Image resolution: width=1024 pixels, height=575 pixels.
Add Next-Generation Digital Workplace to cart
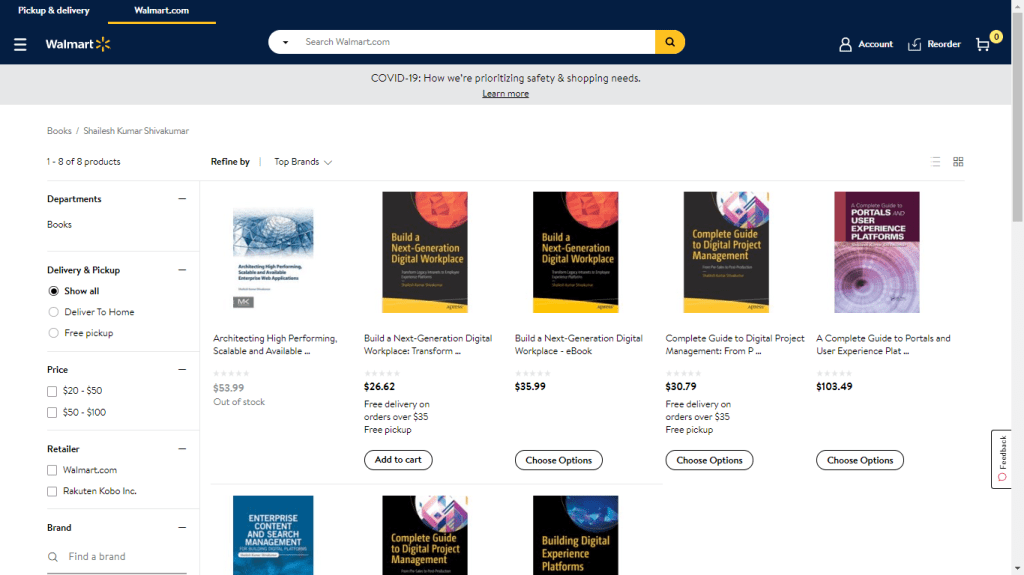pos(398,460)
